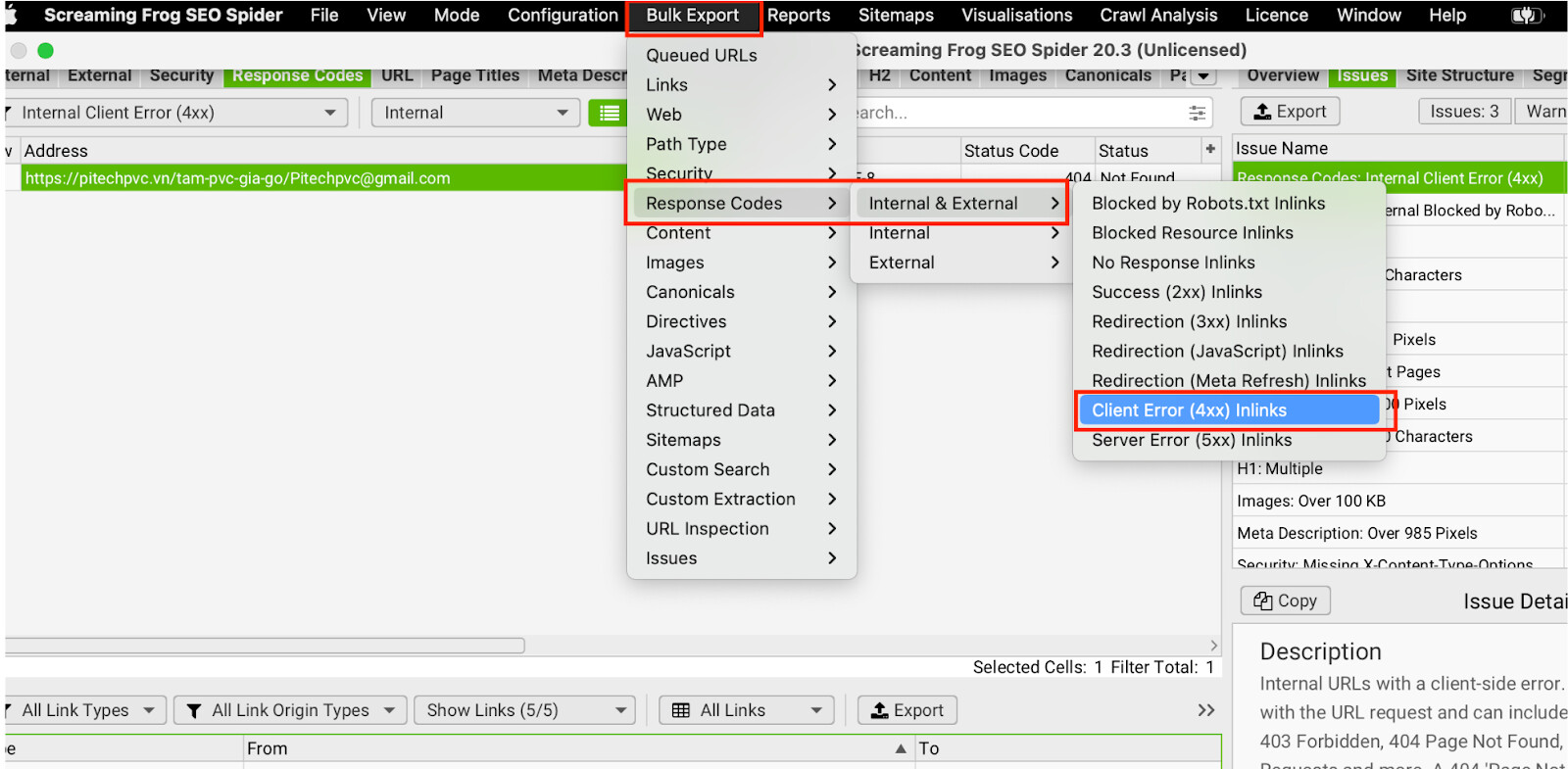Select Server Error (5xx) Inlinks
Viewport: 1568px width, 769px height.
tap(1229, 440)
